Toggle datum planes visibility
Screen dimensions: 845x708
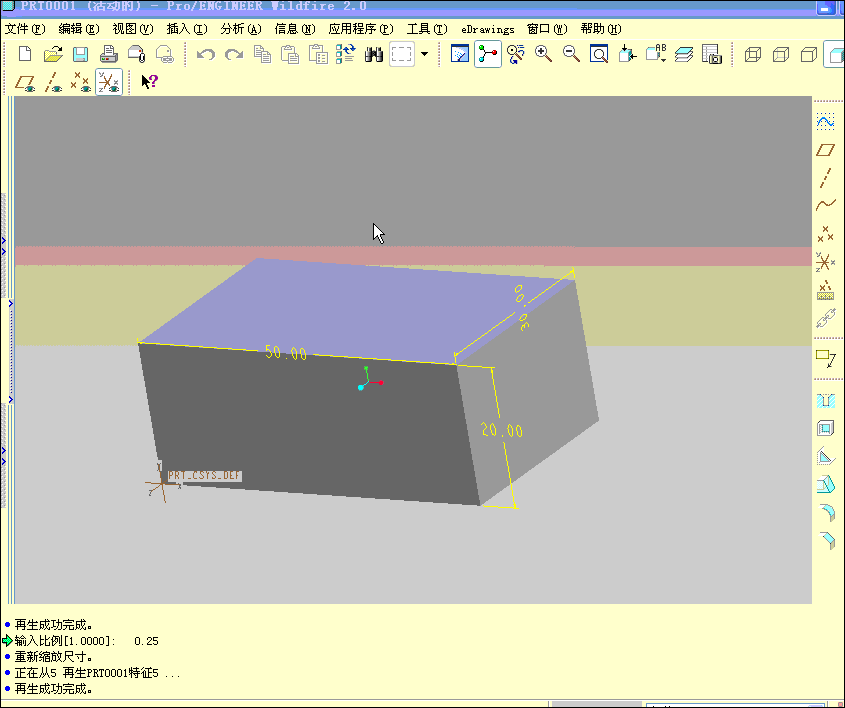point(25,83)
